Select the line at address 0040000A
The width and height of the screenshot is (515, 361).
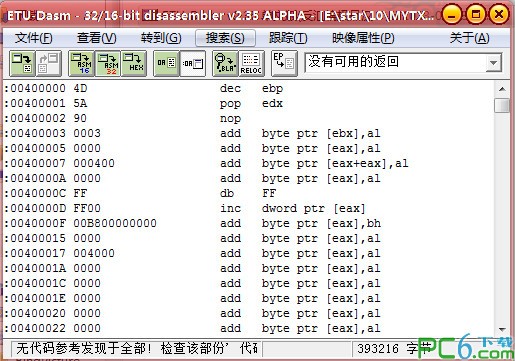248,178
